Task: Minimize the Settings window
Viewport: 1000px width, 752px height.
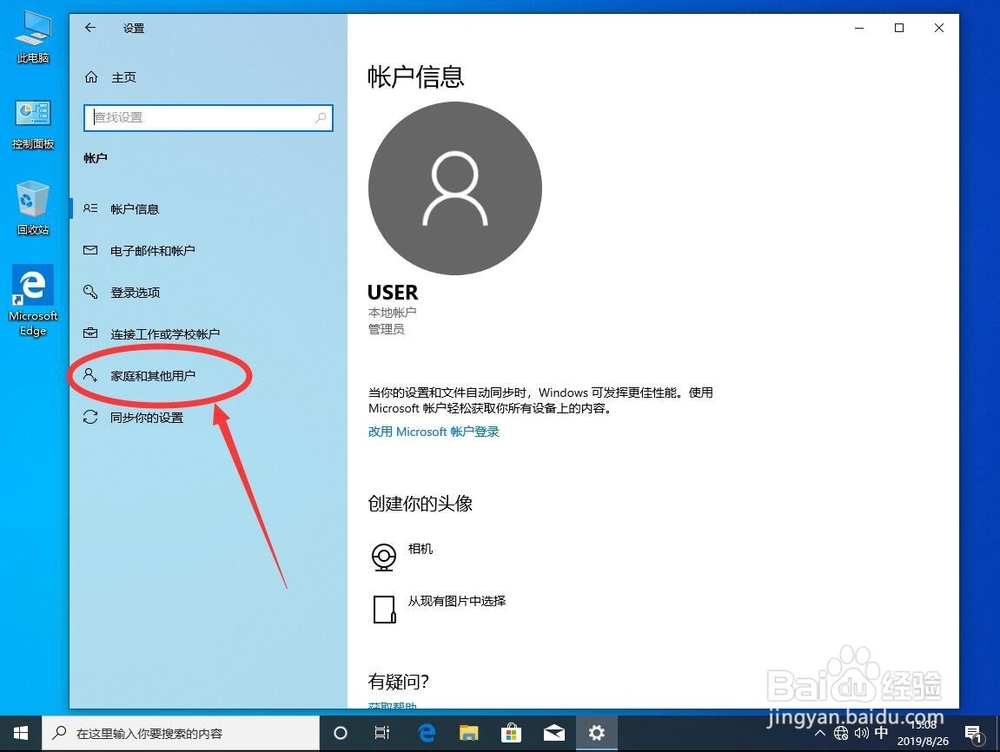Action: tap(860, 28)
